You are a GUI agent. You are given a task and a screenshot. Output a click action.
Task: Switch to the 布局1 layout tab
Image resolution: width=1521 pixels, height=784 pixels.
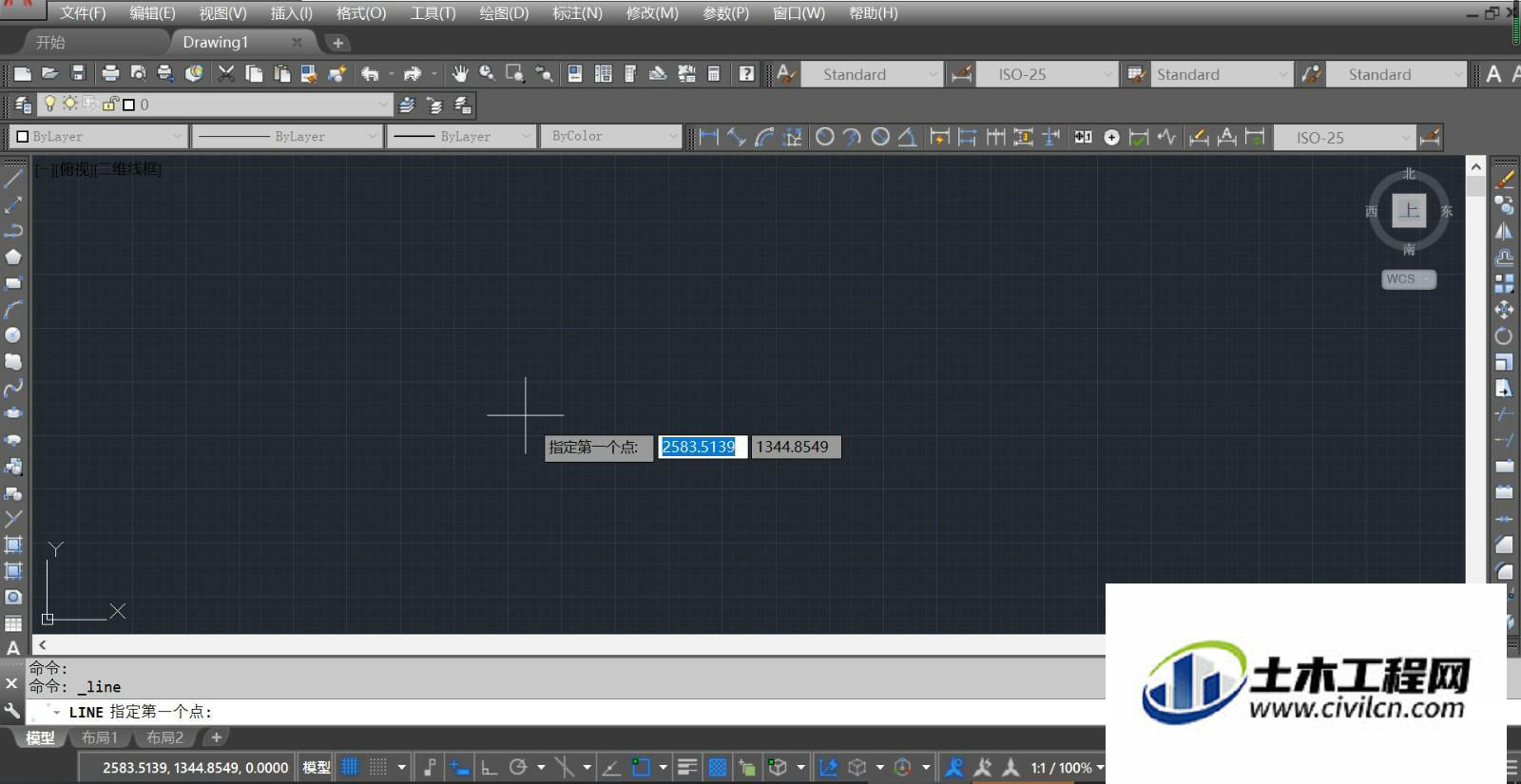99,737
